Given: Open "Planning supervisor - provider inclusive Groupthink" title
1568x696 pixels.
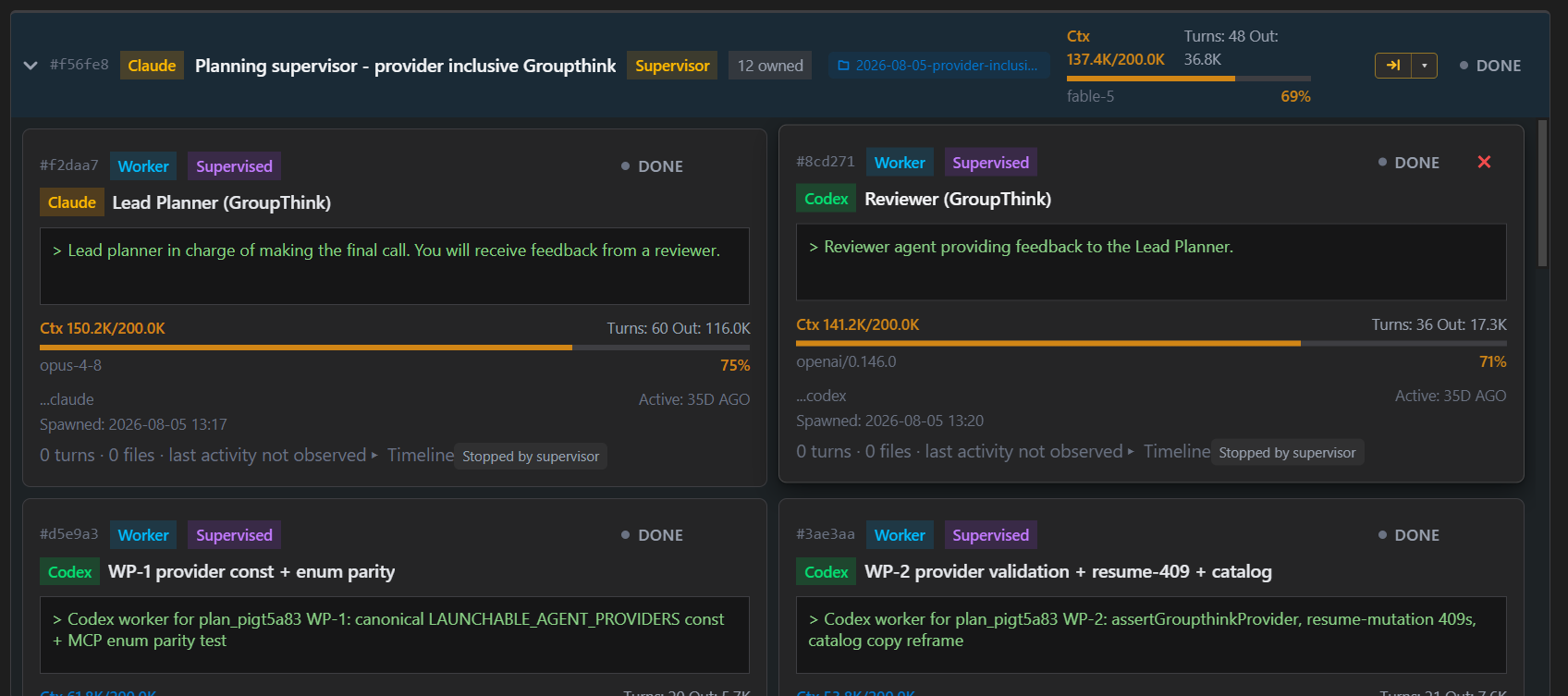Looking at the screenshot, I should pyautogui.click(x=405, y=66).
